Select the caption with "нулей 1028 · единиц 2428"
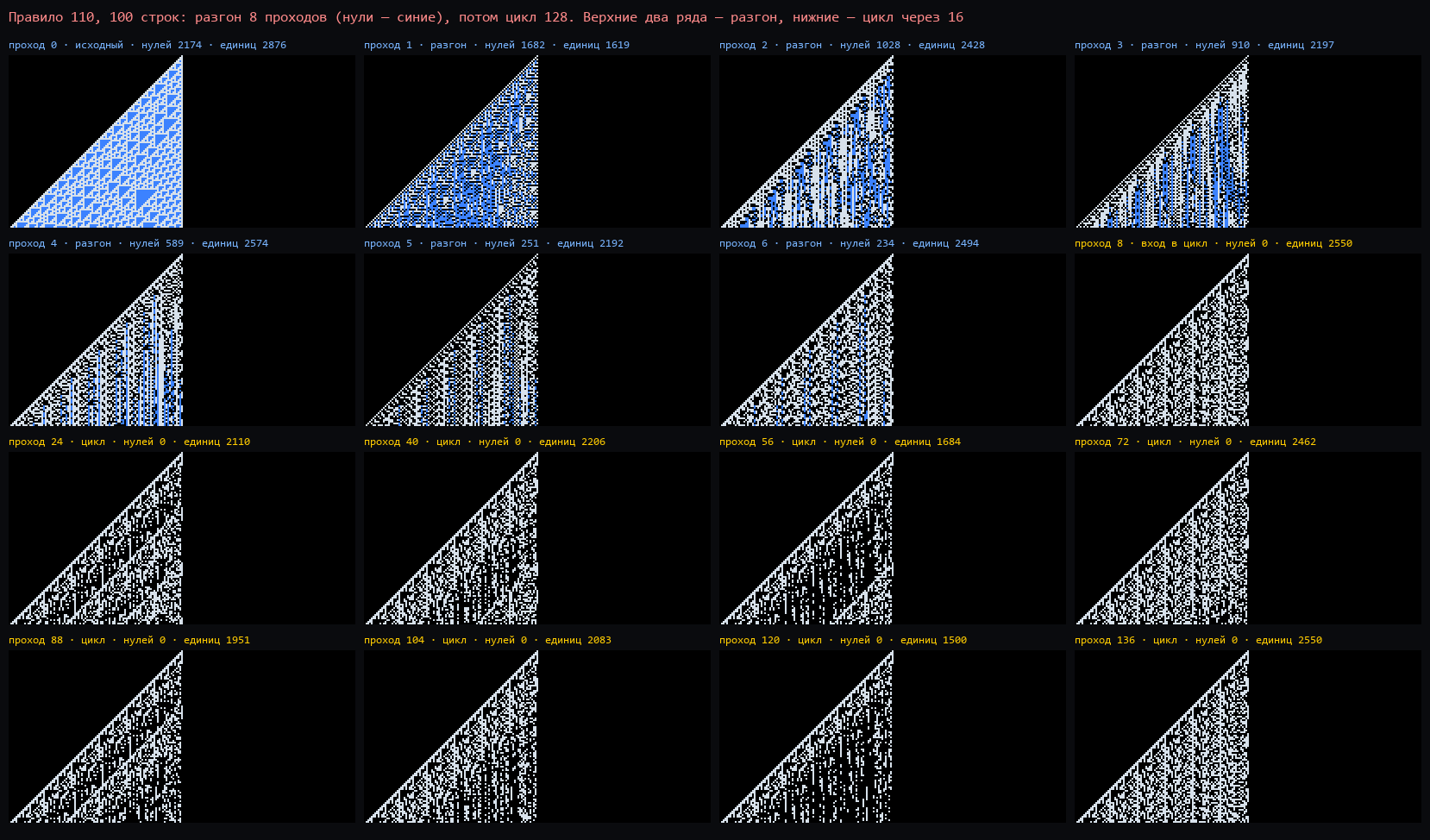Viewport: 1430px width, 840px height. point(852,45)
